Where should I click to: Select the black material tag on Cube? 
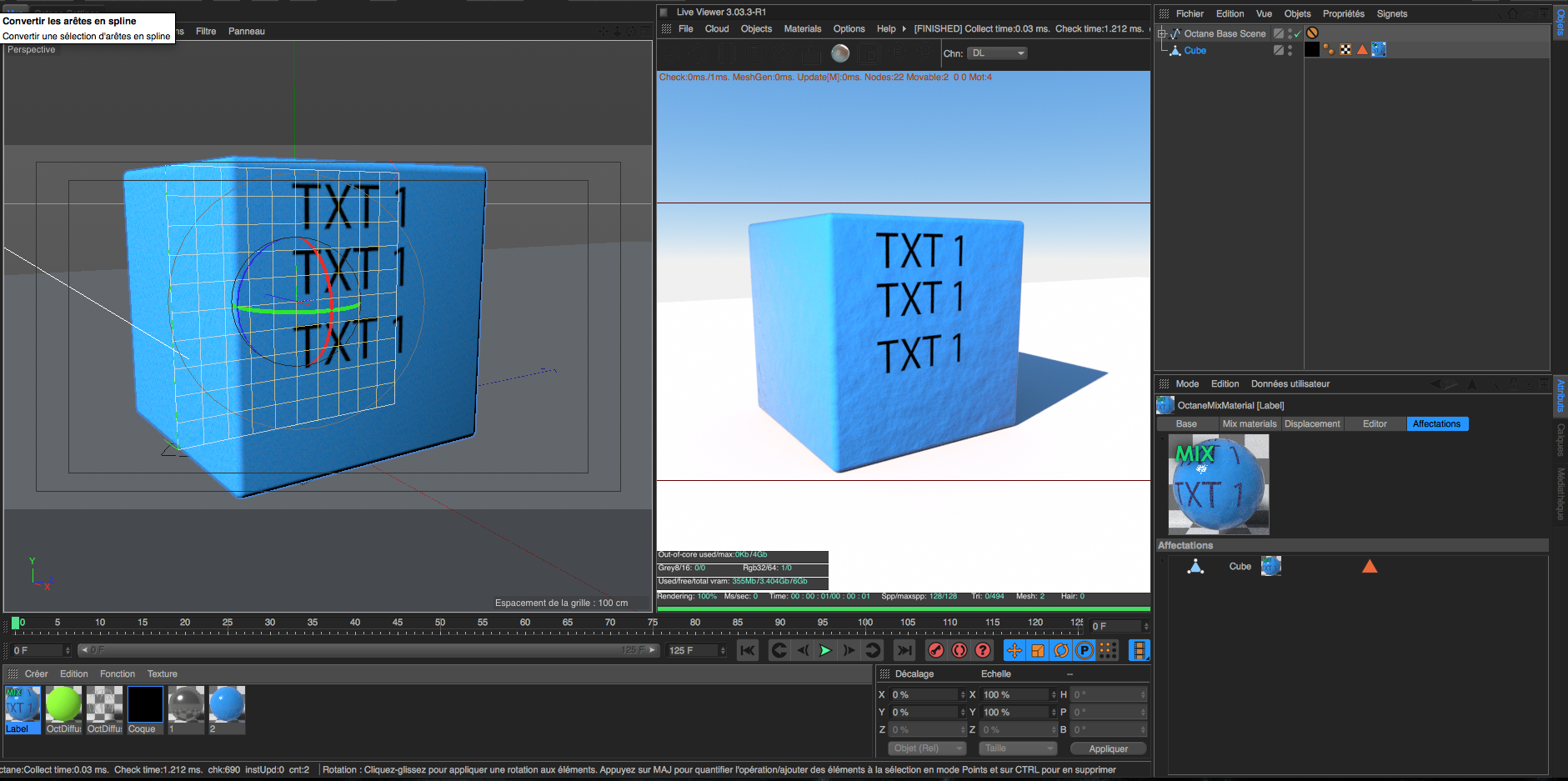[x=1312, y=50]
